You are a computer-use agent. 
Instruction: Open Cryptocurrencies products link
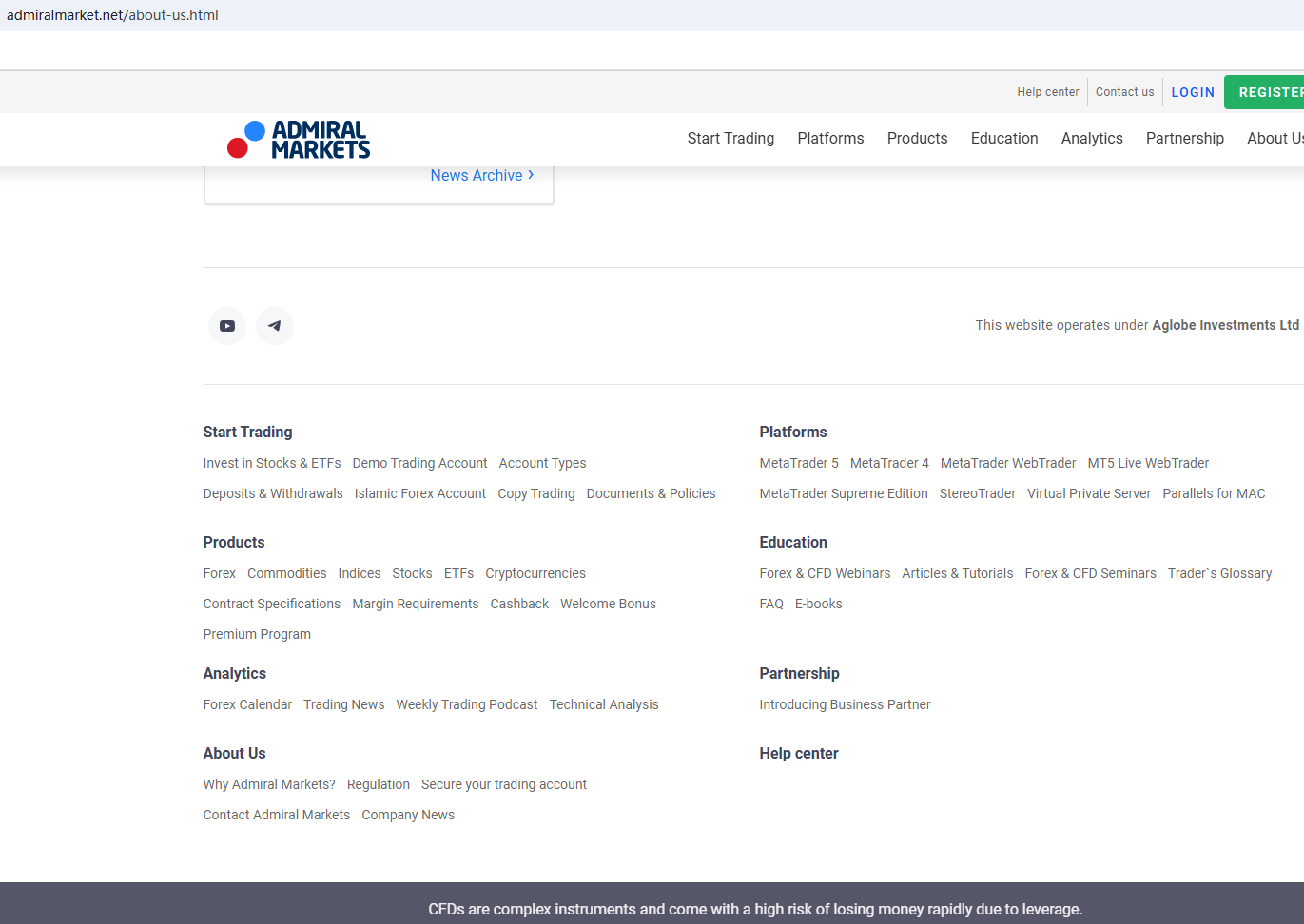[535, 573]
